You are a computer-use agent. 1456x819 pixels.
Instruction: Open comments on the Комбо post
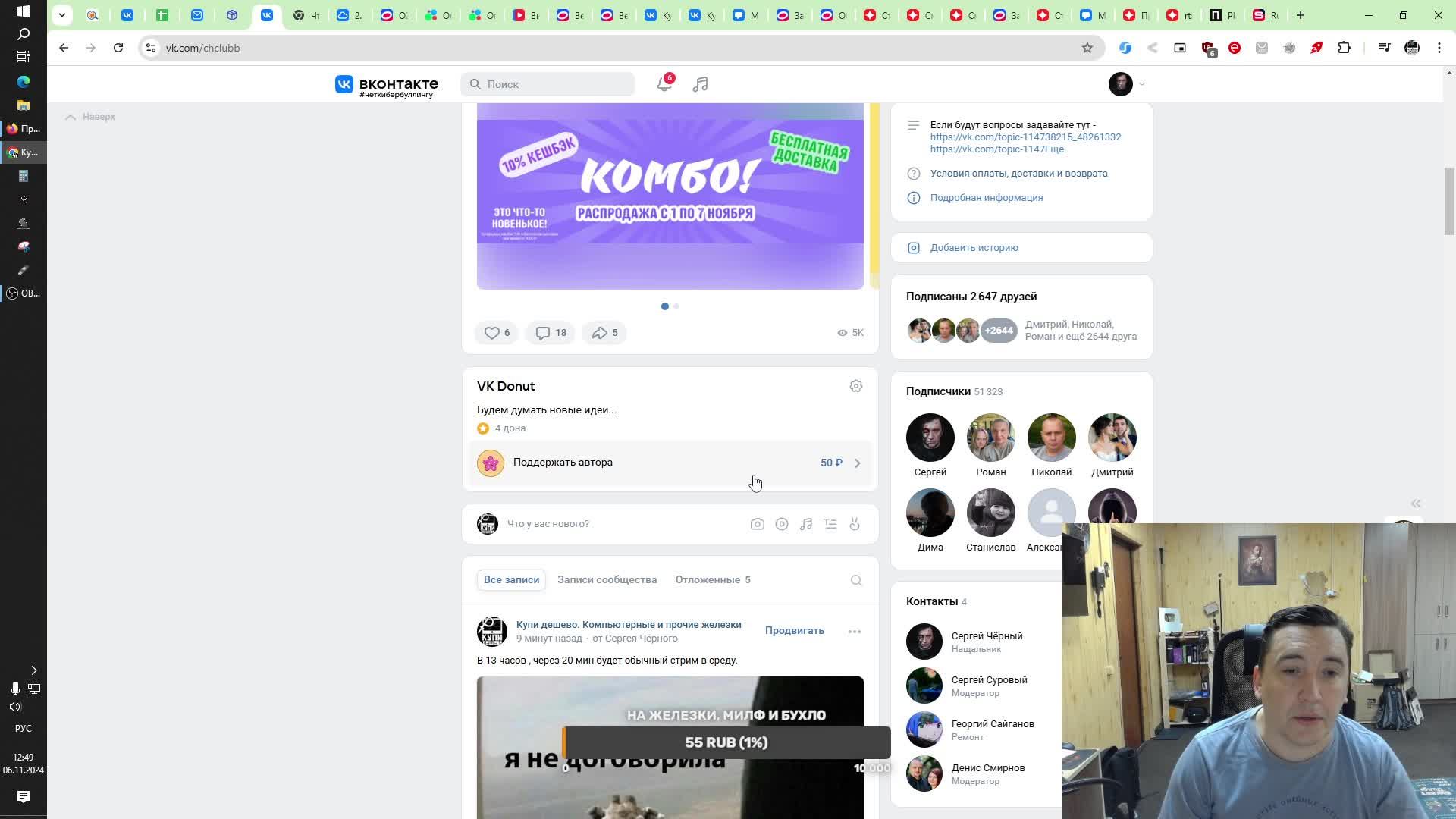click(x=551, y=333)
